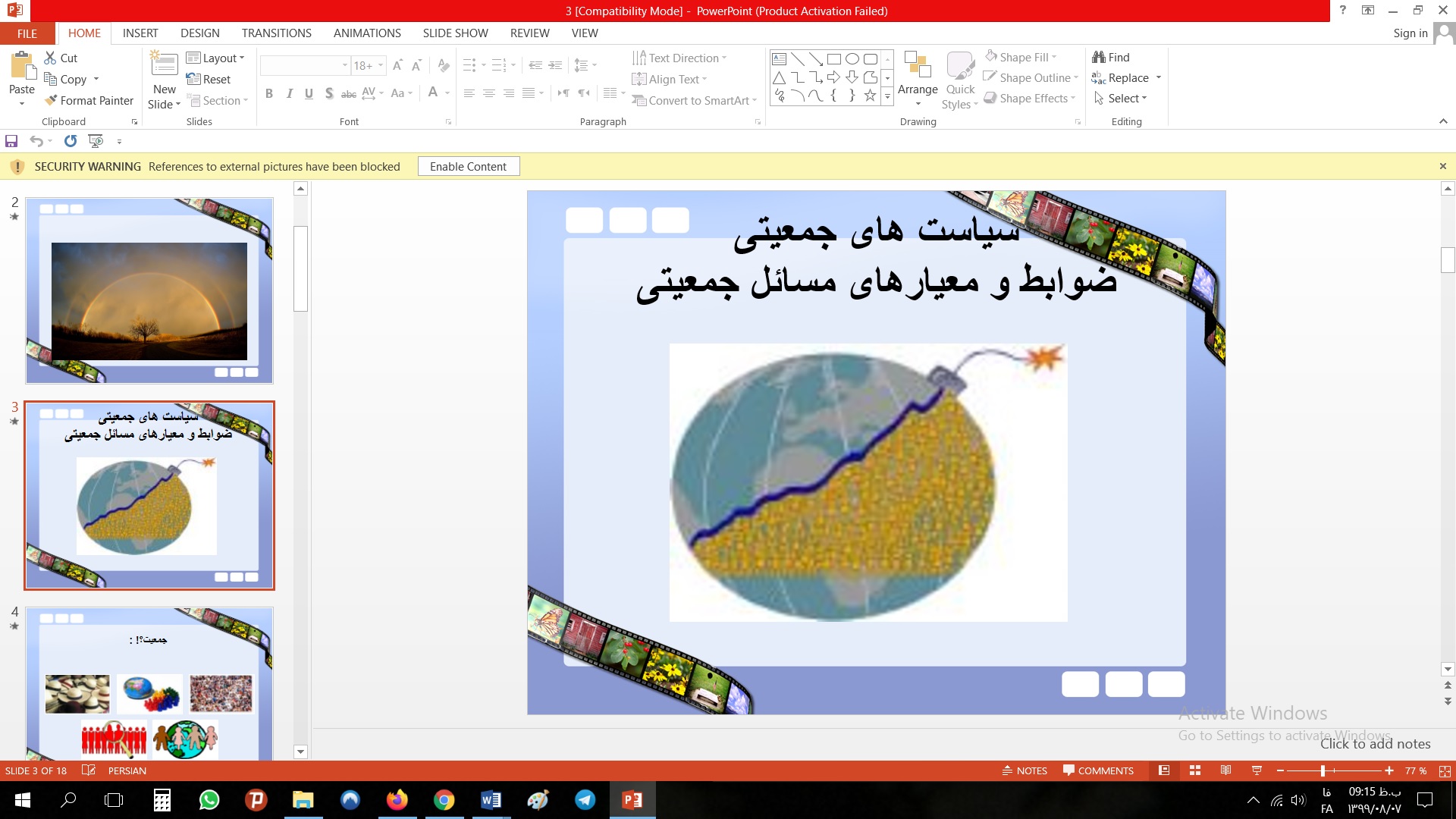Click the New Slide icon
Screen dimensions: 1456x819
click(x=165, y=64)
